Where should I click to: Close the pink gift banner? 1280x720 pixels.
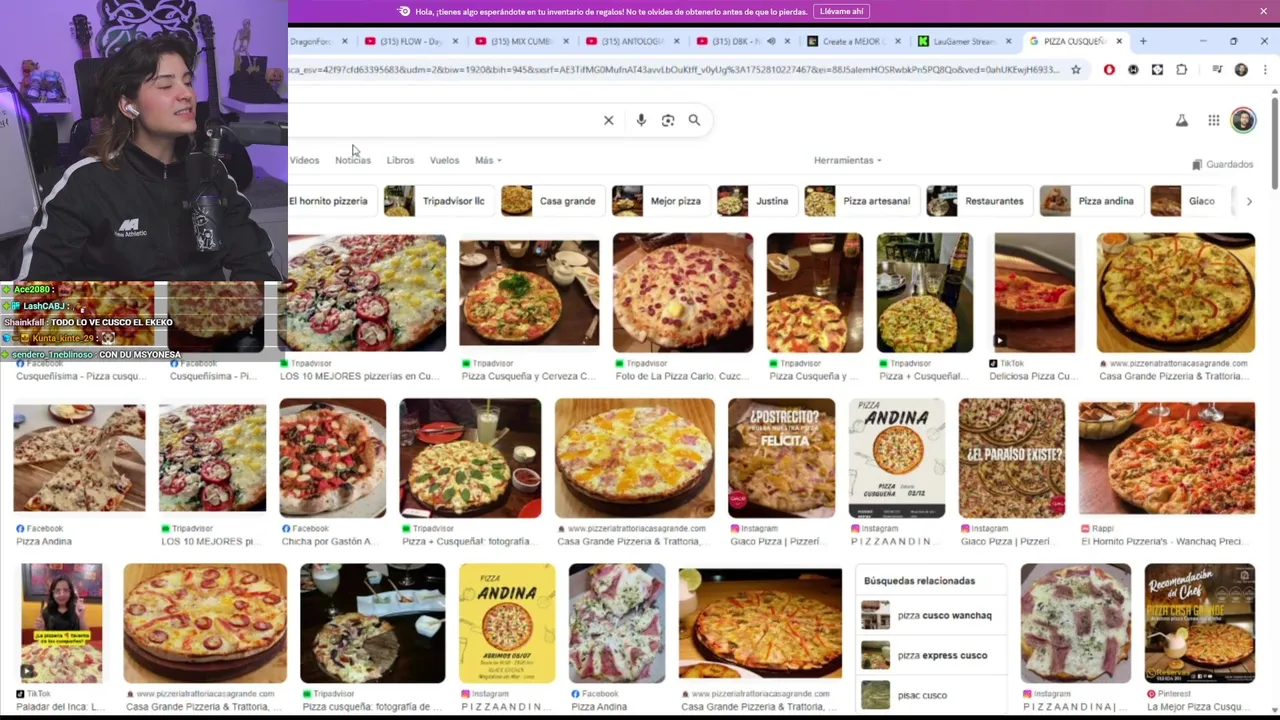point(1263,11)
